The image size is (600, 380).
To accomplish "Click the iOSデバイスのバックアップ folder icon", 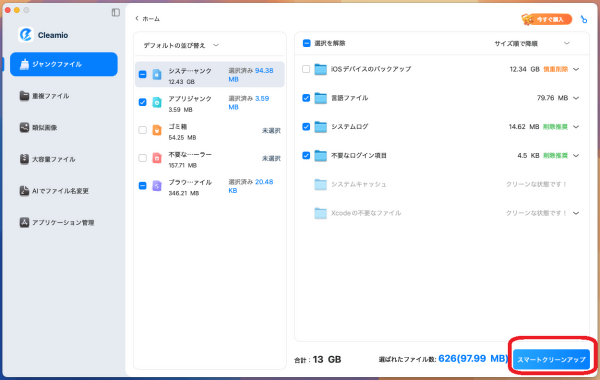I will 321,69.
